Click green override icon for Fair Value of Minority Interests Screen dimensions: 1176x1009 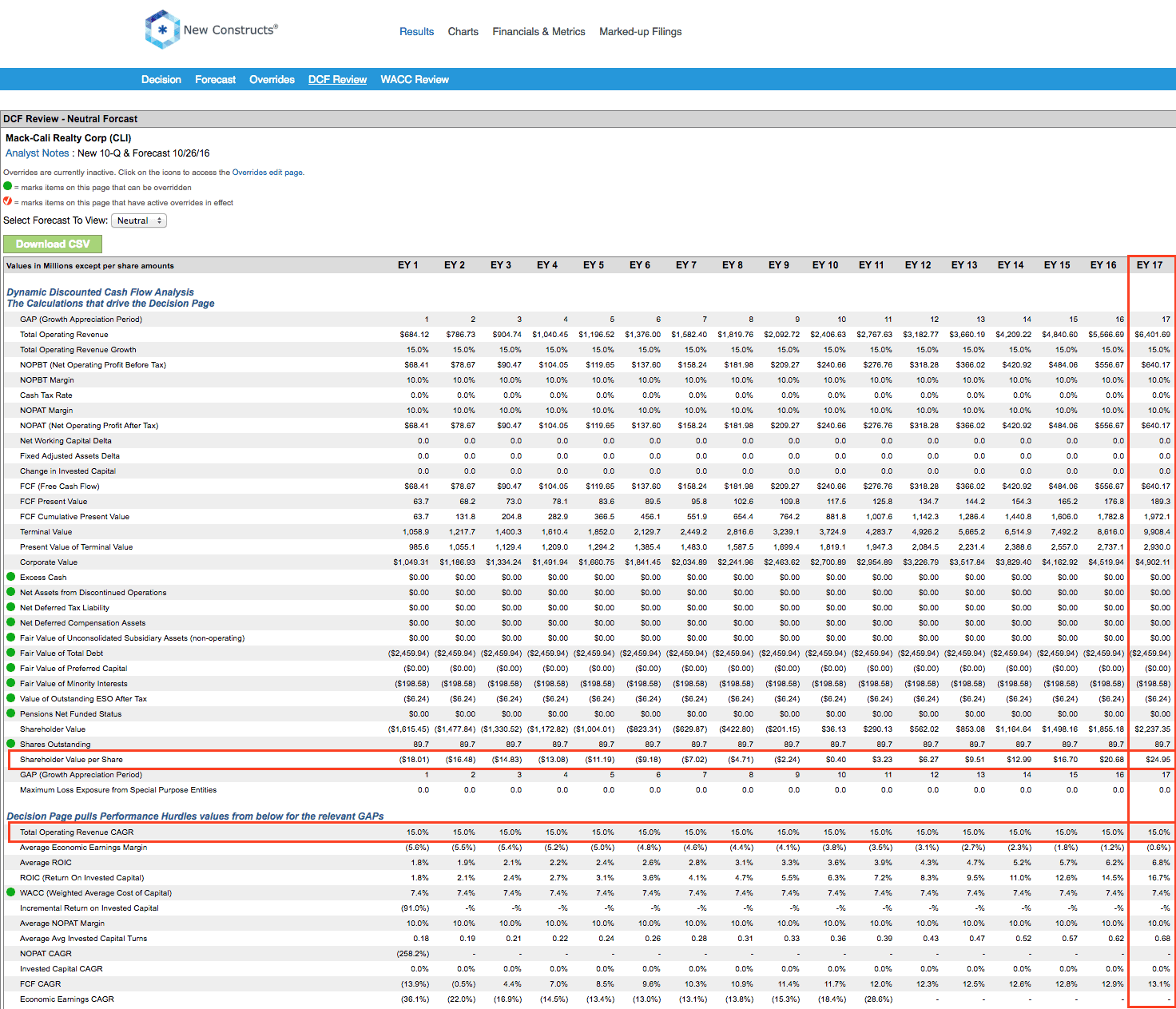11,683
